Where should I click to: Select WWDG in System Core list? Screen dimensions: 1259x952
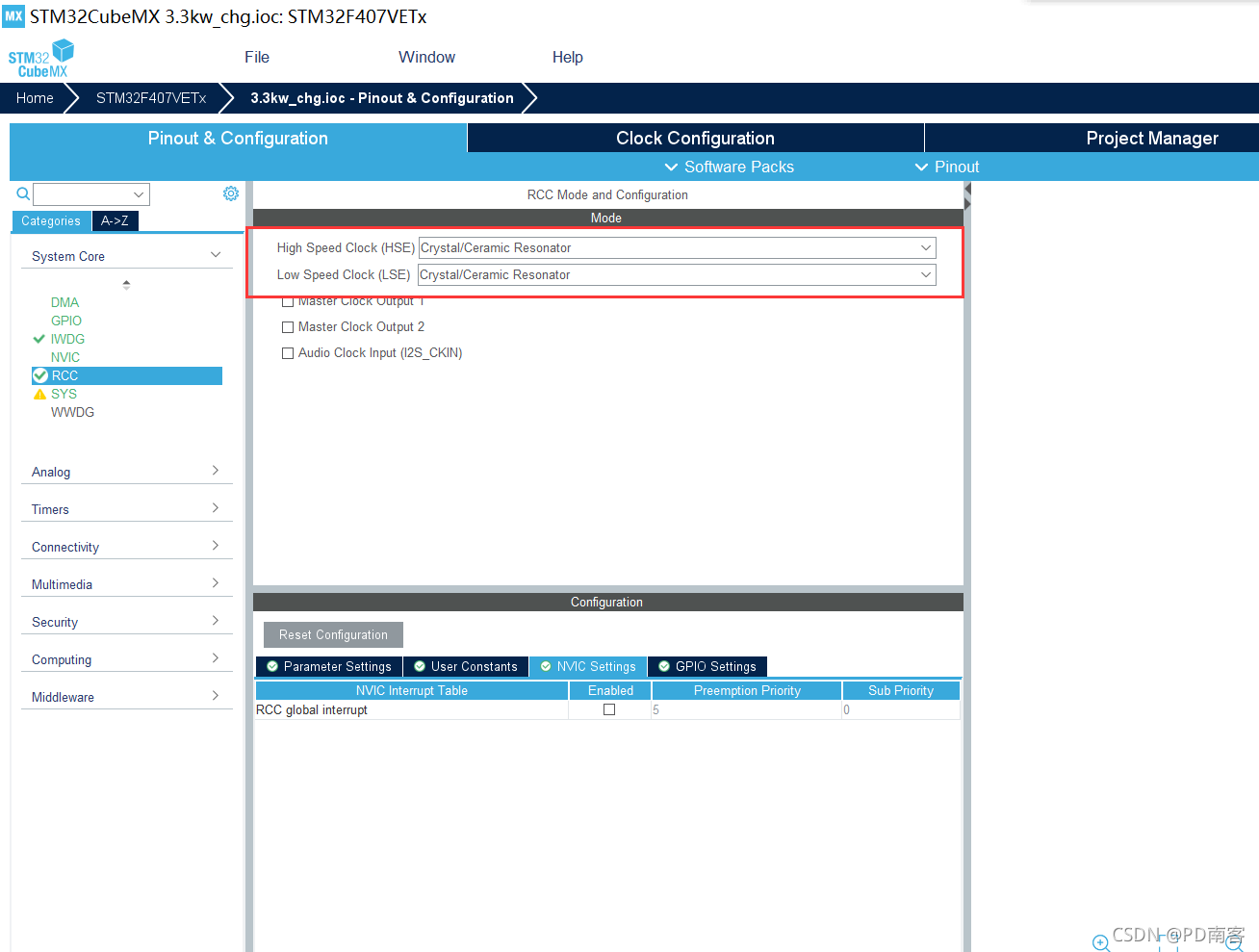pyautogui.click(x=72, y=412)
